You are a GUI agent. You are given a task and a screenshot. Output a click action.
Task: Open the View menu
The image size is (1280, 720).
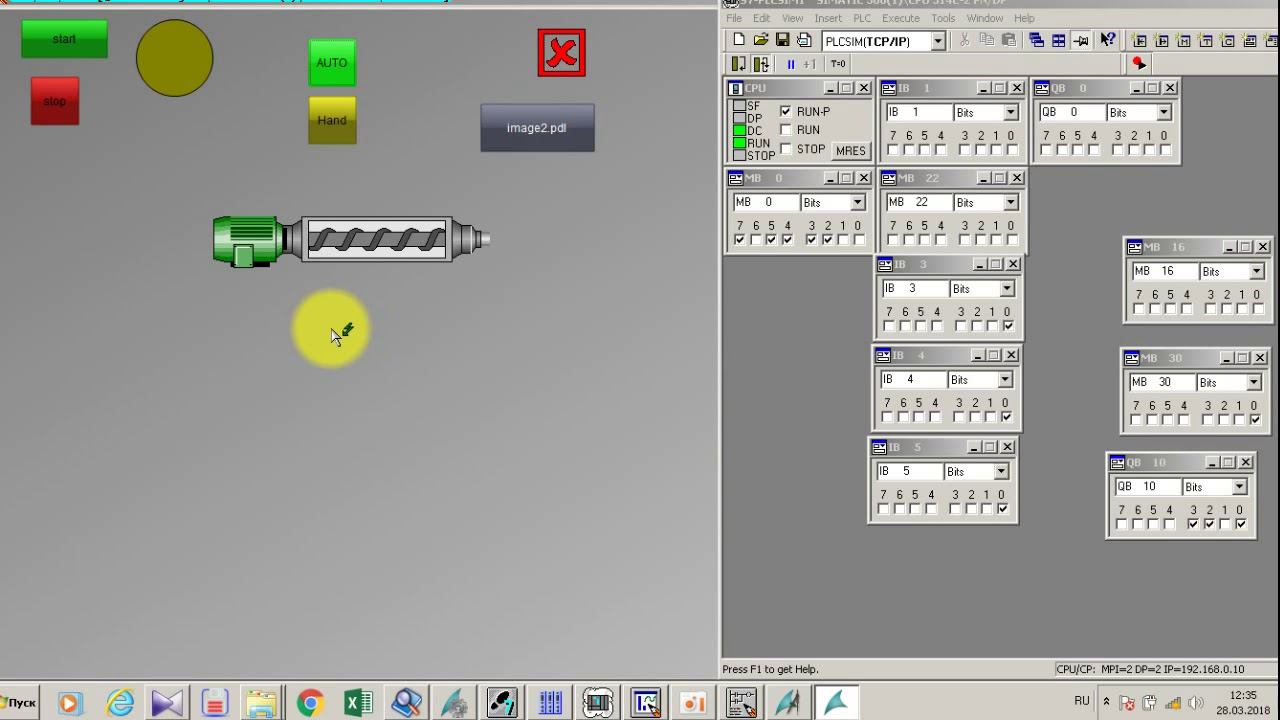click(x=792, y=18)
